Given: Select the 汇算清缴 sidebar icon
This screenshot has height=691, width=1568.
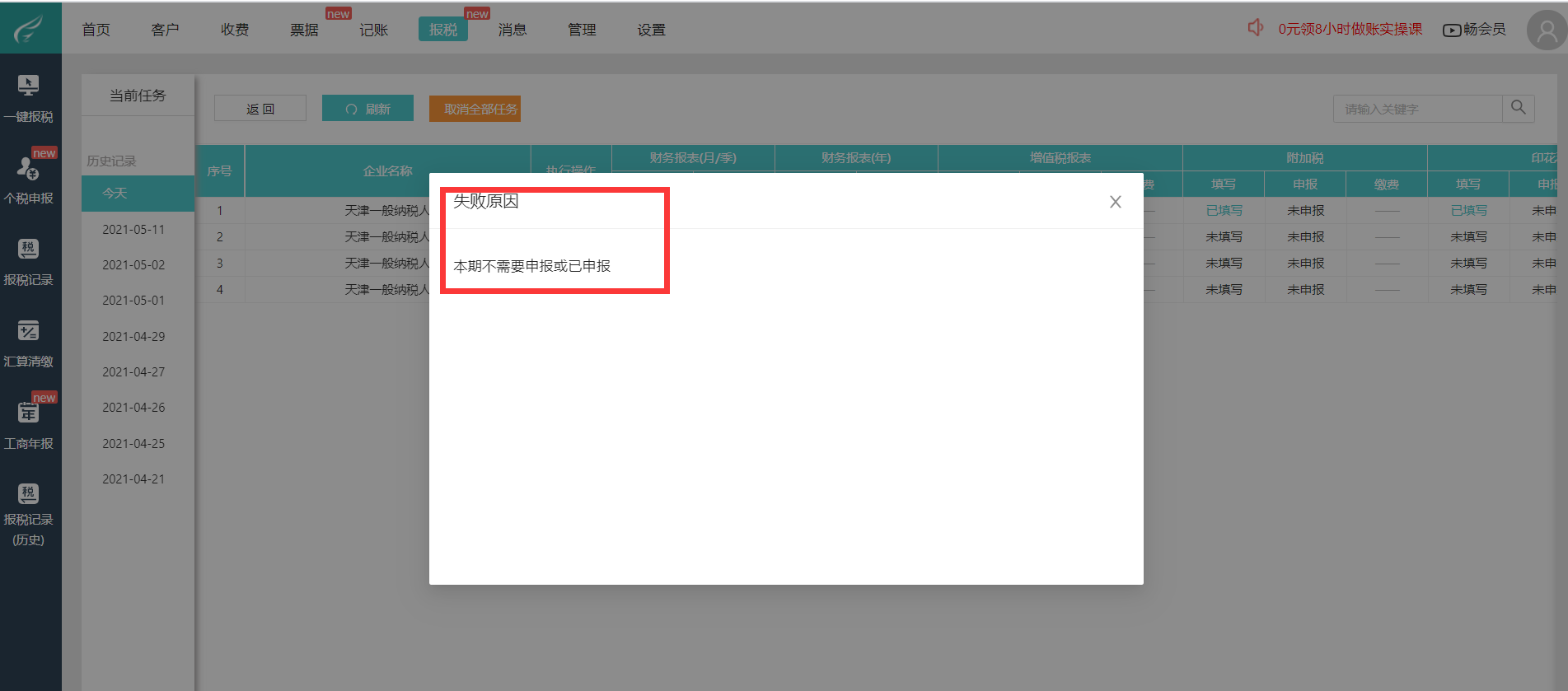Looking at the screenshot, I should point(29,331).
